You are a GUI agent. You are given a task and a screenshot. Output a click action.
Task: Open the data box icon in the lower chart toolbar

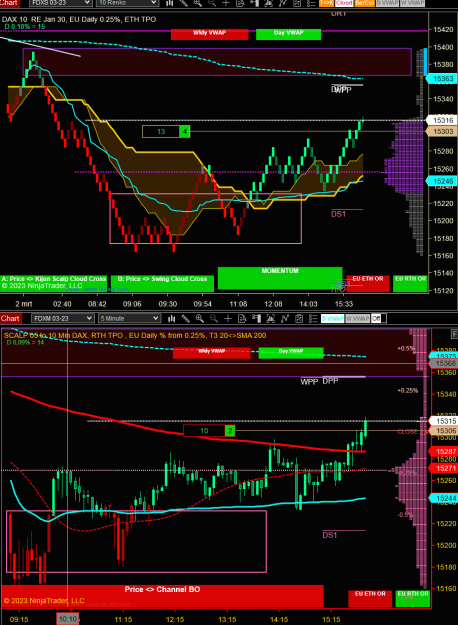(x=242, y=318)
